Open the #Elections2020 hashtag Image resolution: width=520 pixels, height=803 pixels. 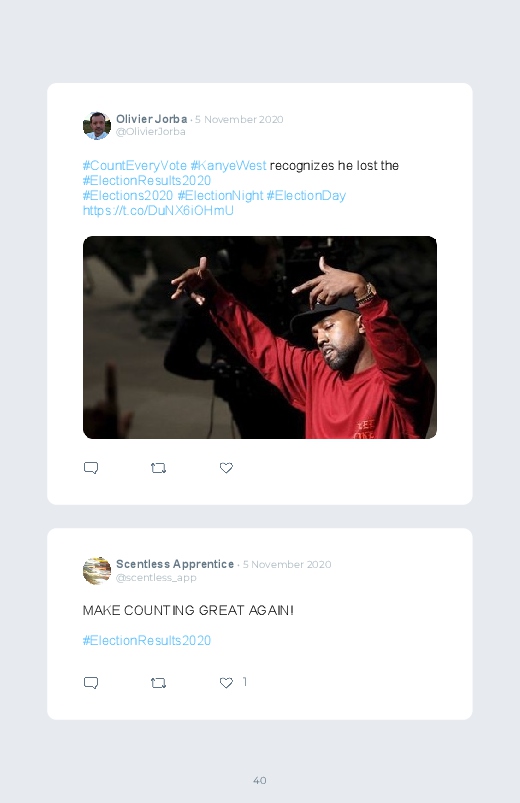tap(128, 196)
